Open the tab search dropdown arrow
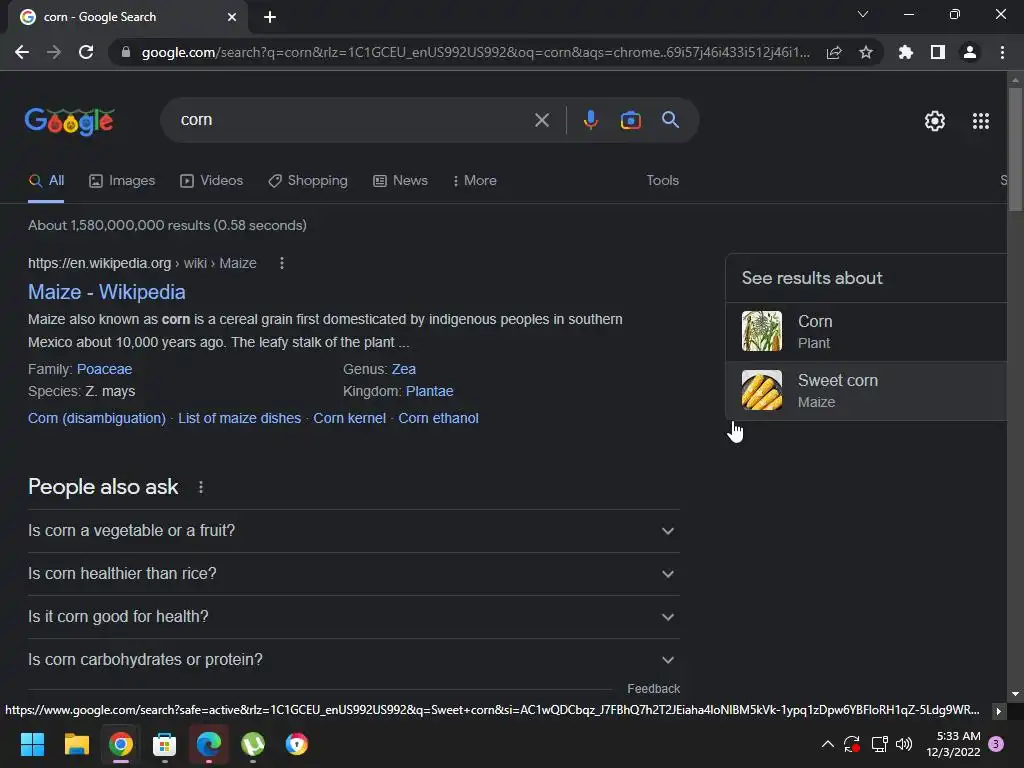This screenshot has width=1024, height=768. [863, 14]
